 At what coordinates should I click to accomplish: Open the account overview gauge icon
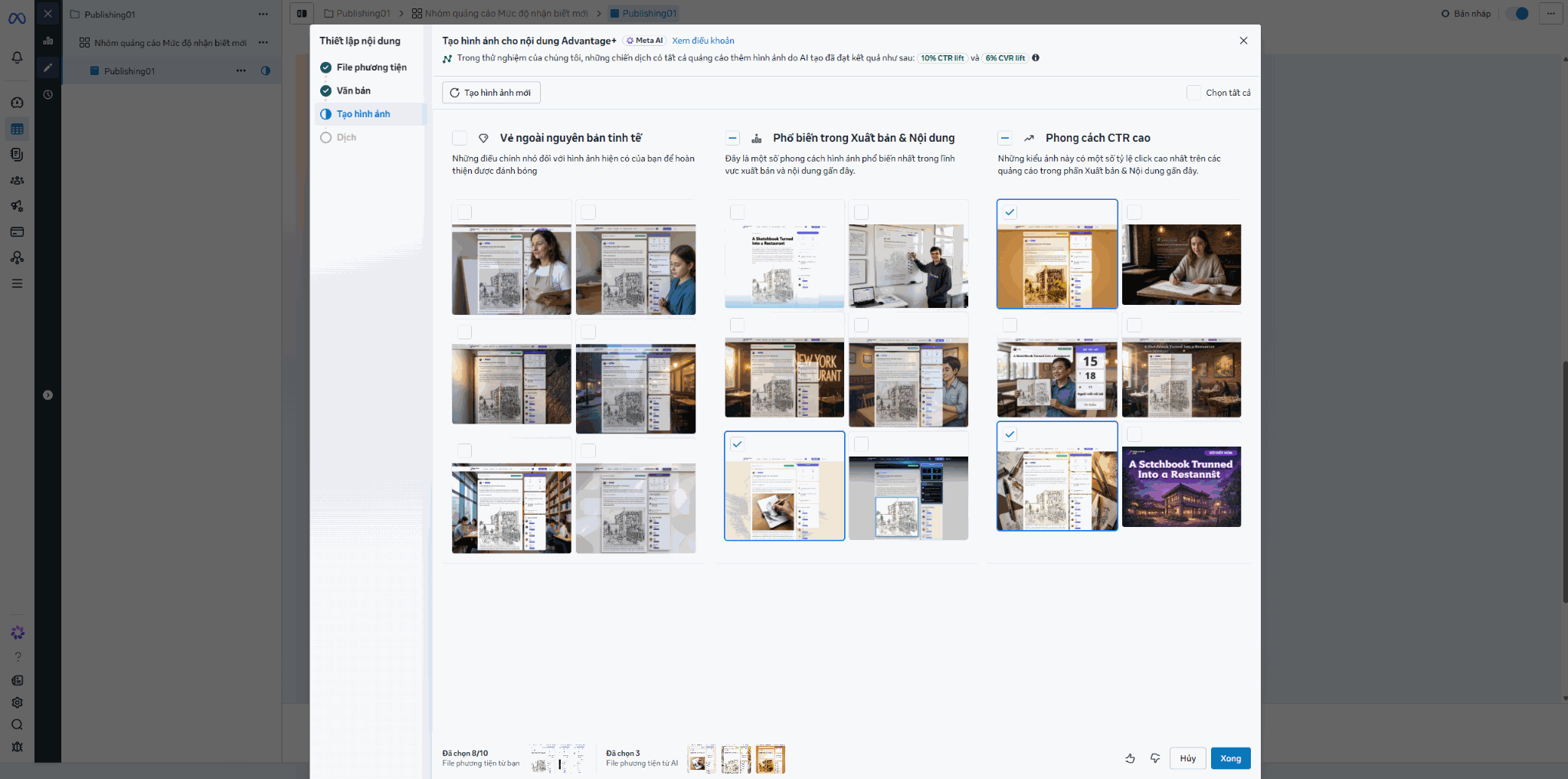click(17, 103)
